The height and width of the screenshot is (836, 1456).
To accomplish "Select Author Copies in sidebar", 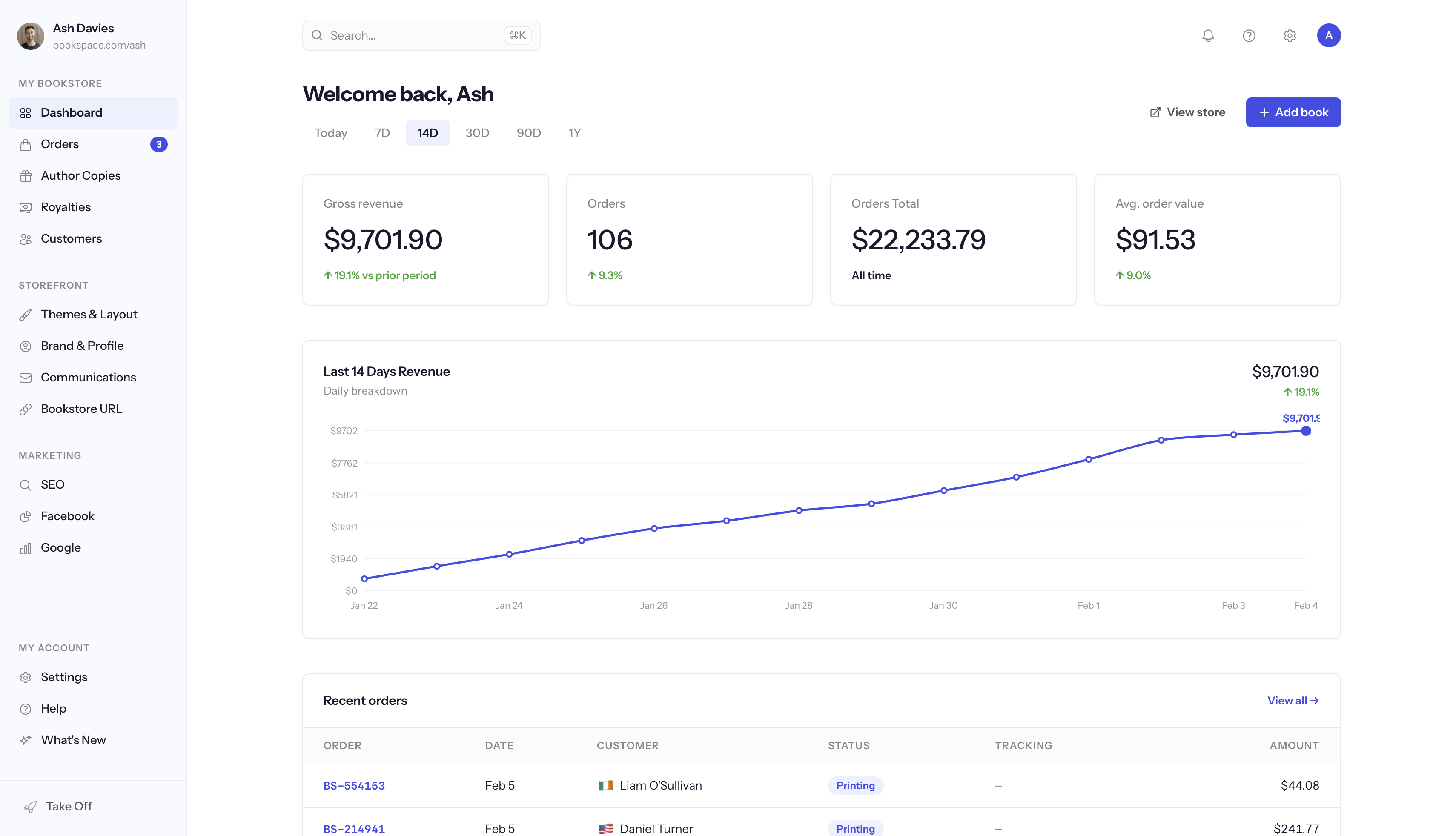I will (80, 176).
